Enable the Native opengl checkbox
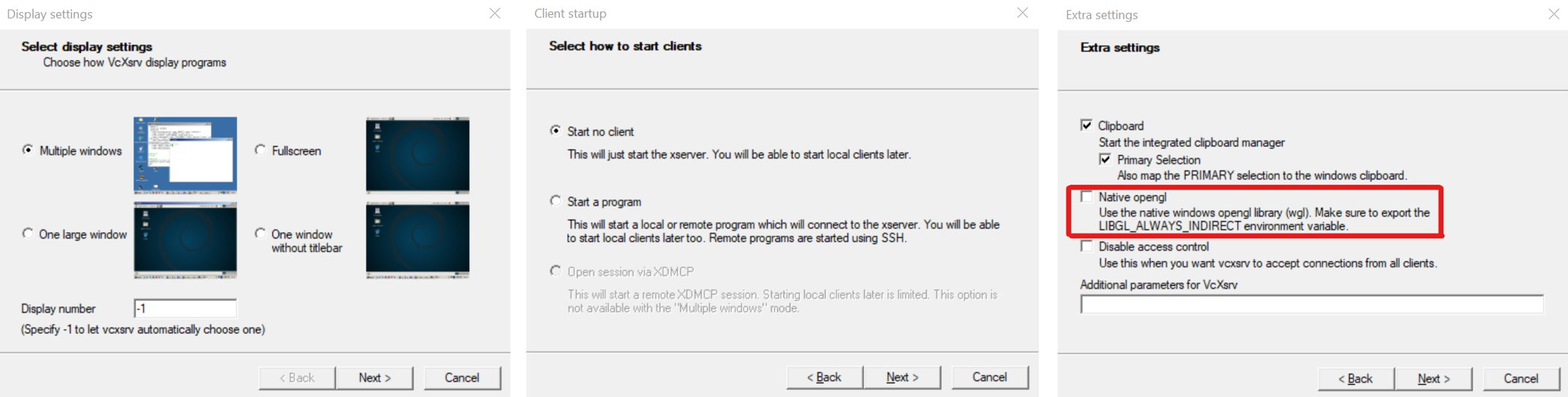Screen dimensions: 1568x397 pyautogui.click(x=1086, y=197)
